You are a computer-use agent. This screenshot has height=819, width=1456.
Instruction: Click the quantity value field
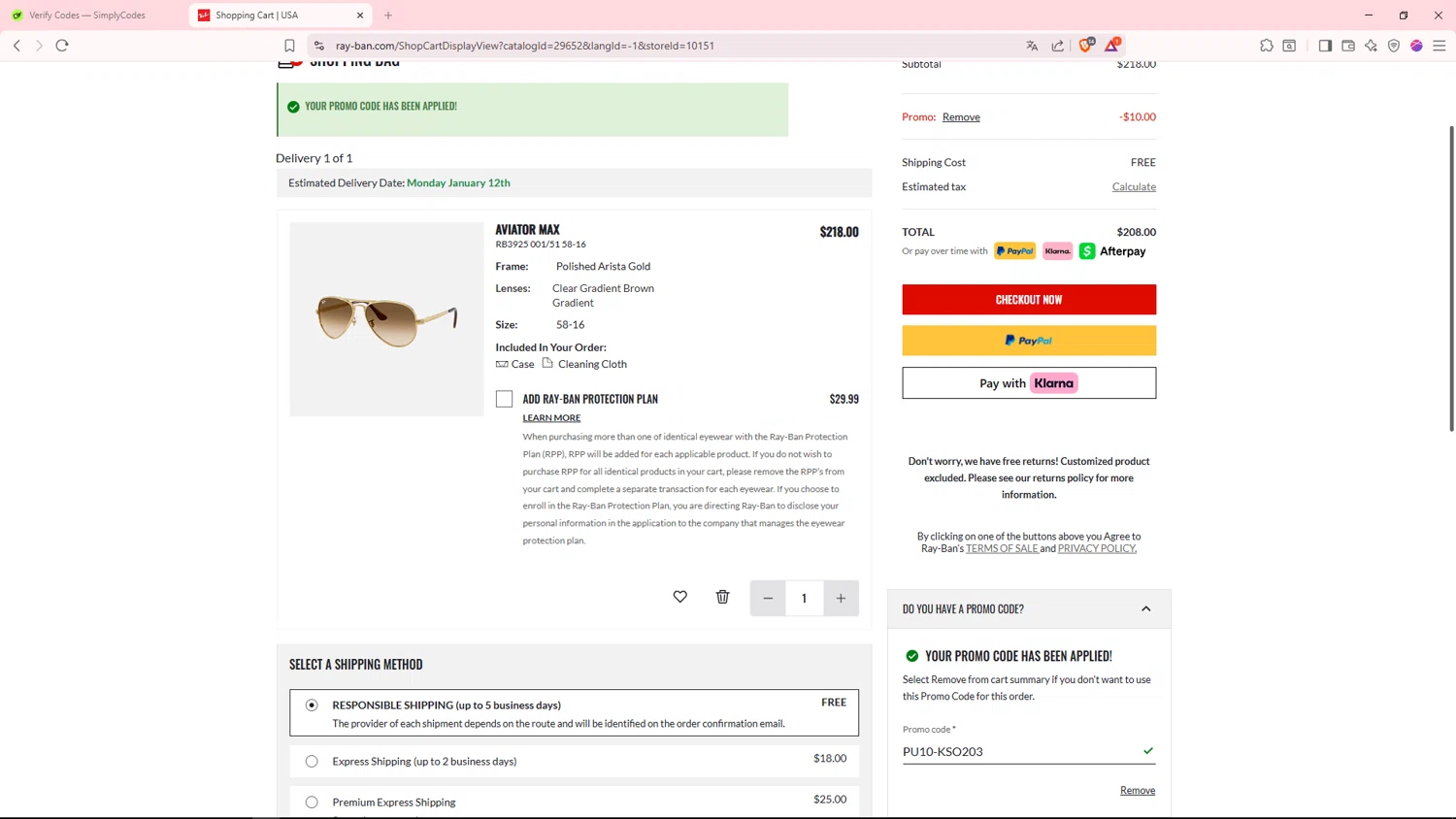pos(804,598)
